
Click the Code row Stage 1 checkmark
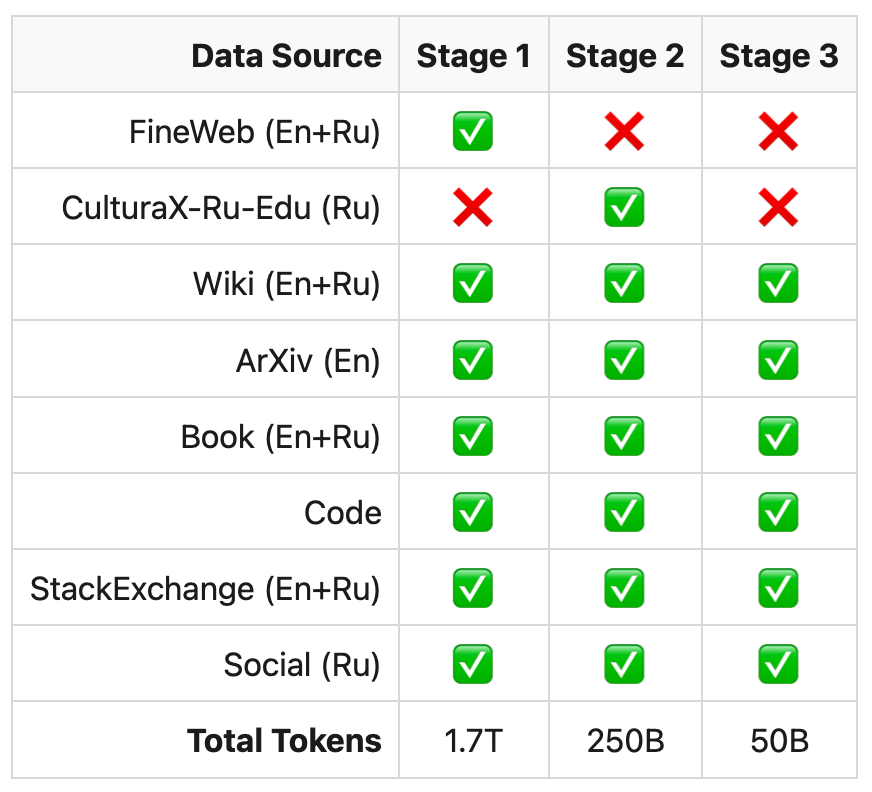tap(473, 512)
